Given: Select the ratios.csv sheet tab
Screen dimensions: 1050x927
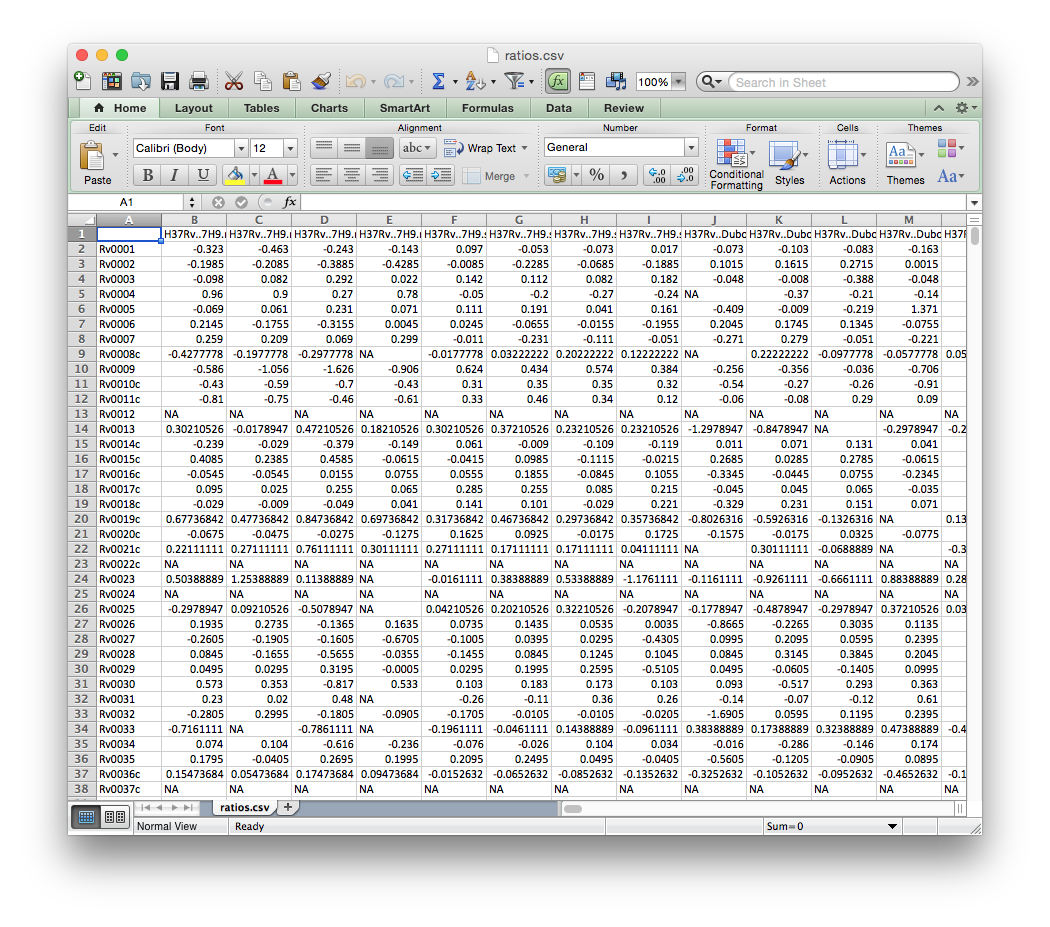Looking at the screenshot, I should (245, 807).
